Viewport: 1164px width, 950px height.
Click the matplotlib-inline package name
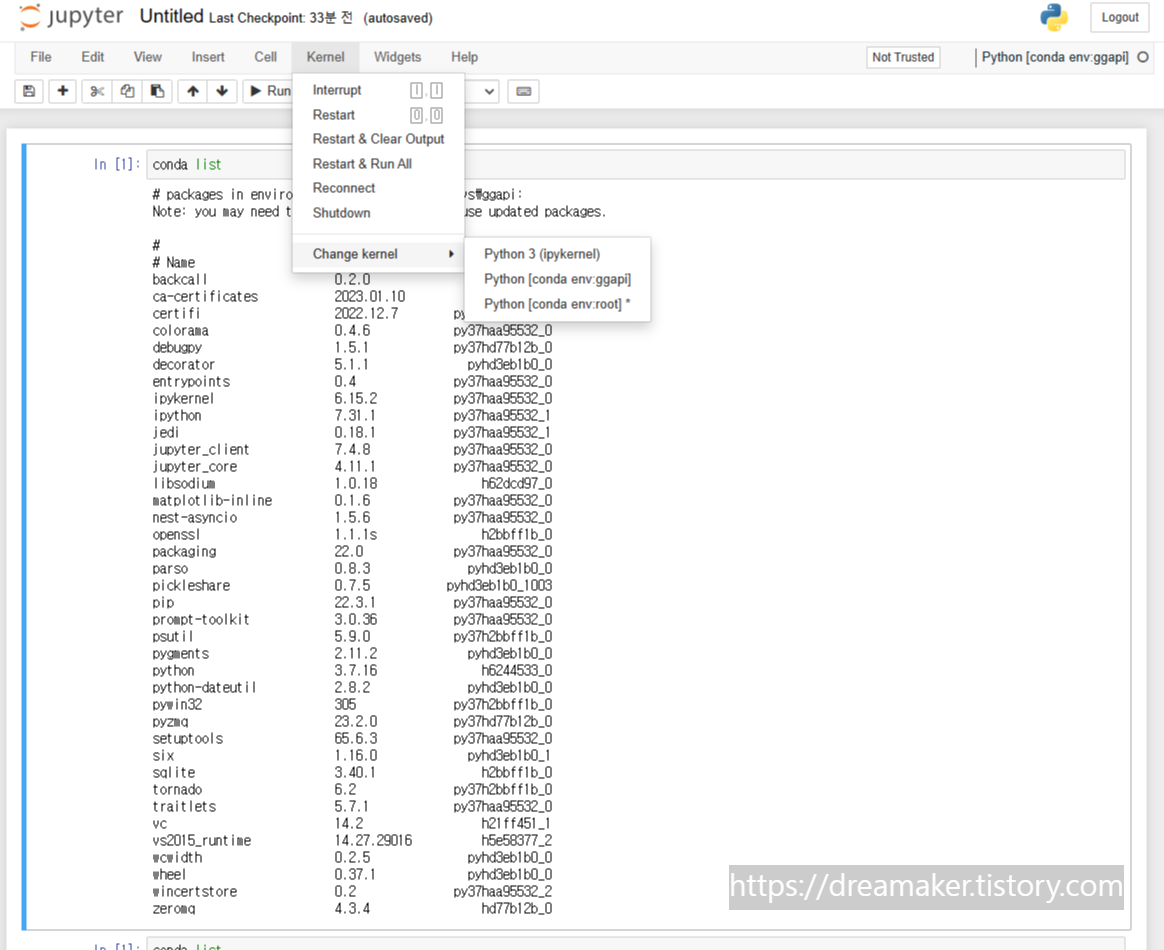212,501
